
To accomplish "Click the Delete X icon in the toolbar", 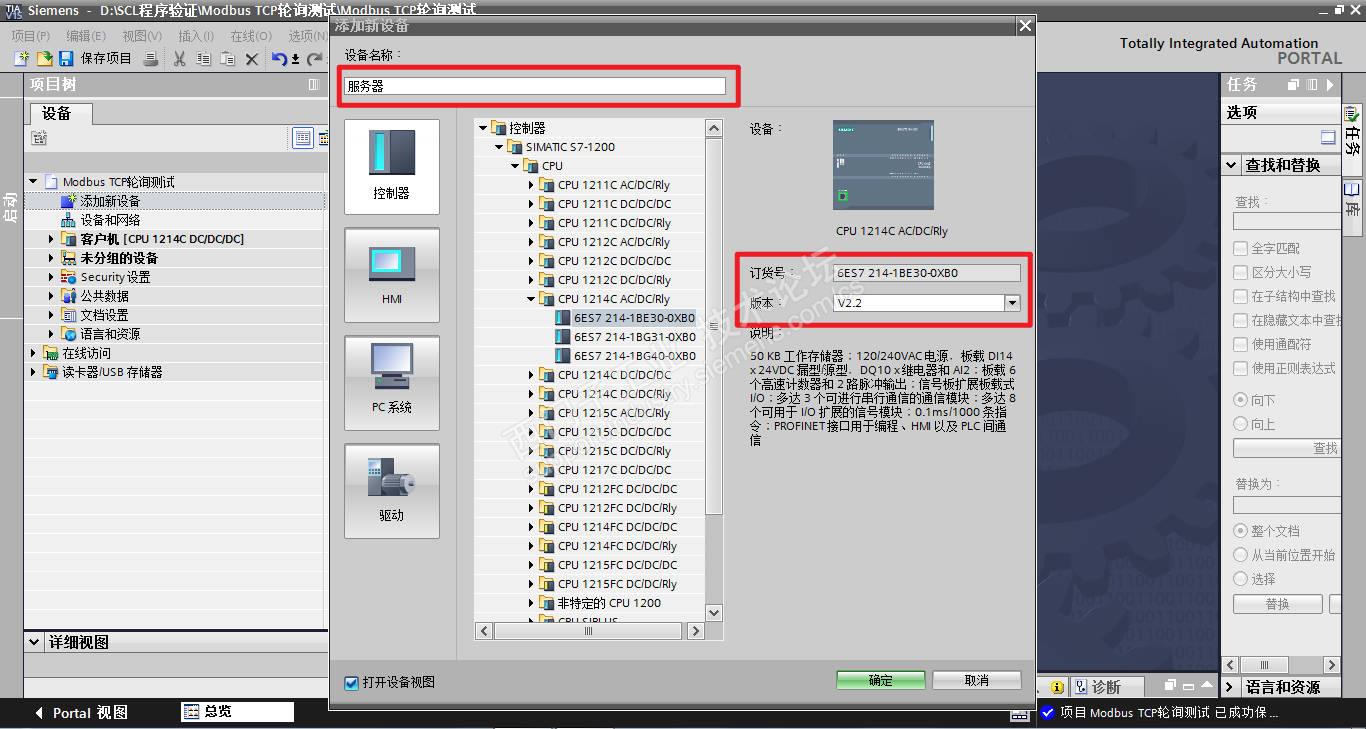I will coord(252,59).
